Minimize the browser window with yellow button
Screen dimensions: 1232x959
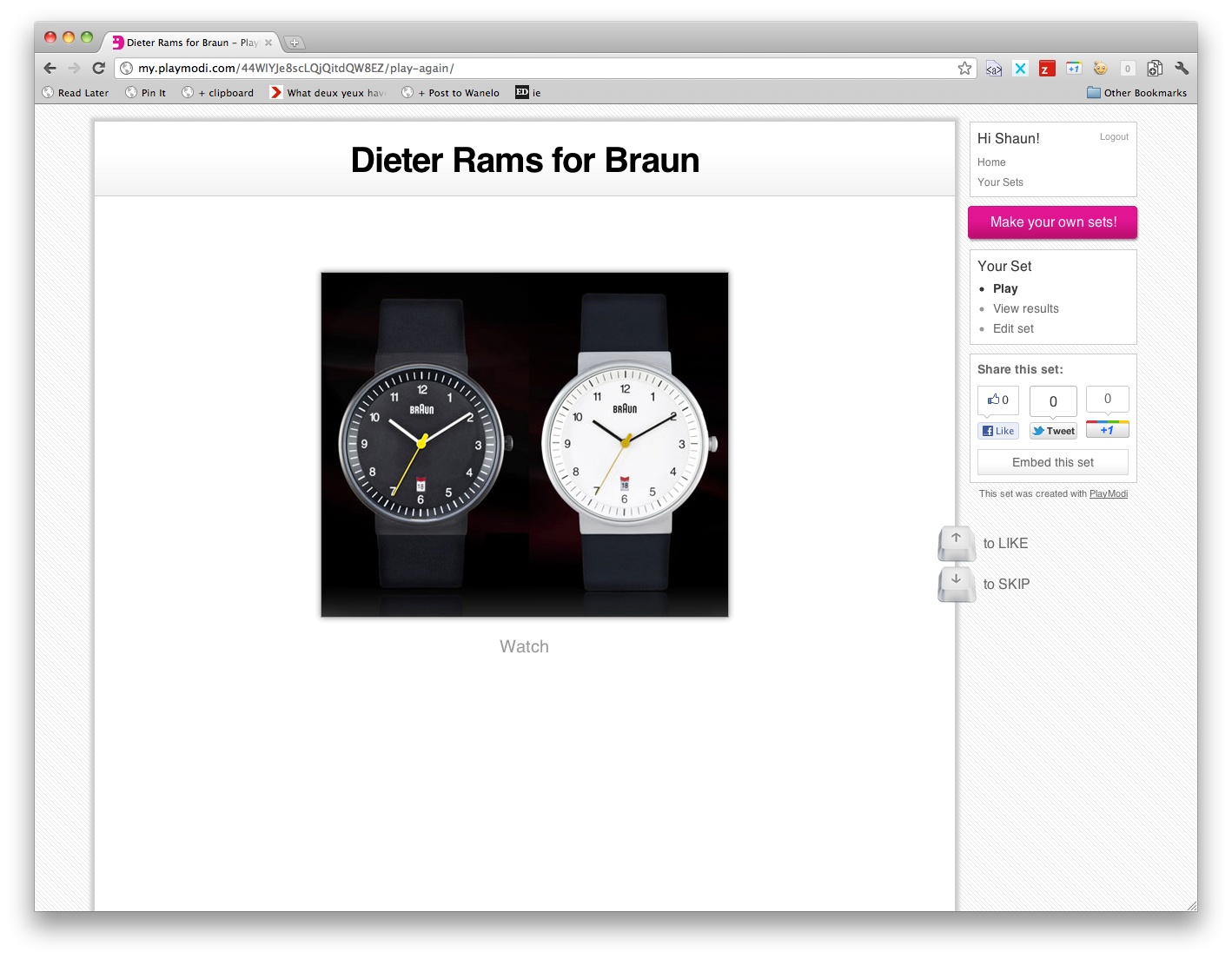coord(69,37)
